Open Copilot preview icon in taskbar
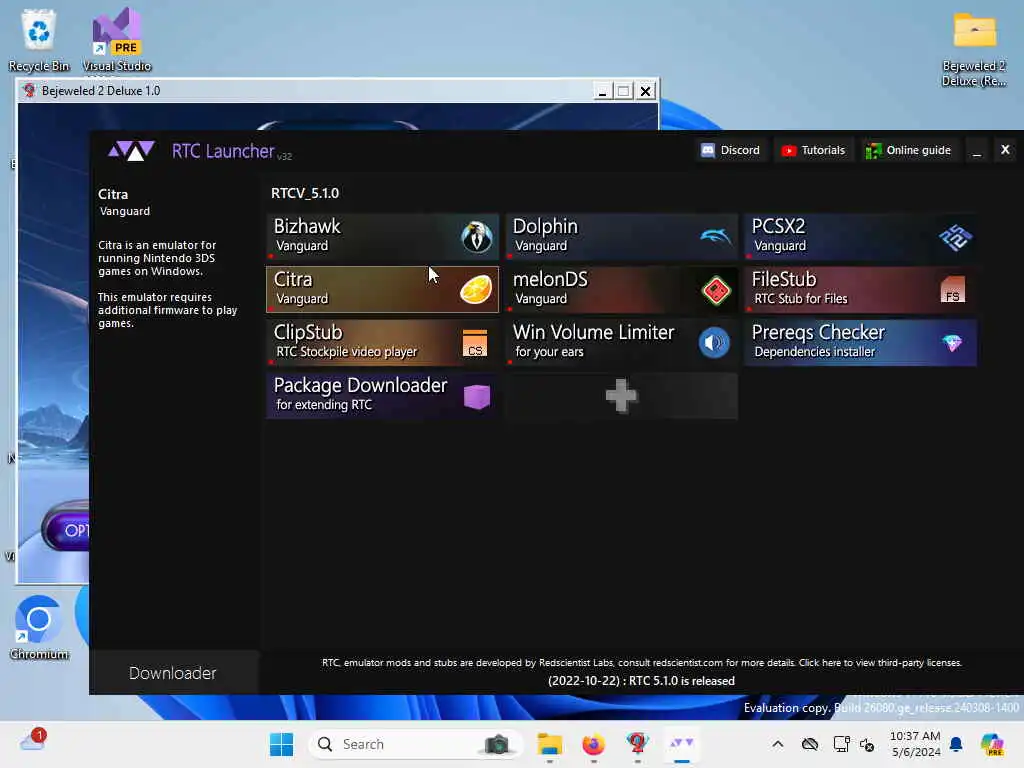The height and width of the screenshot is (768, 1024). [992, 744]
